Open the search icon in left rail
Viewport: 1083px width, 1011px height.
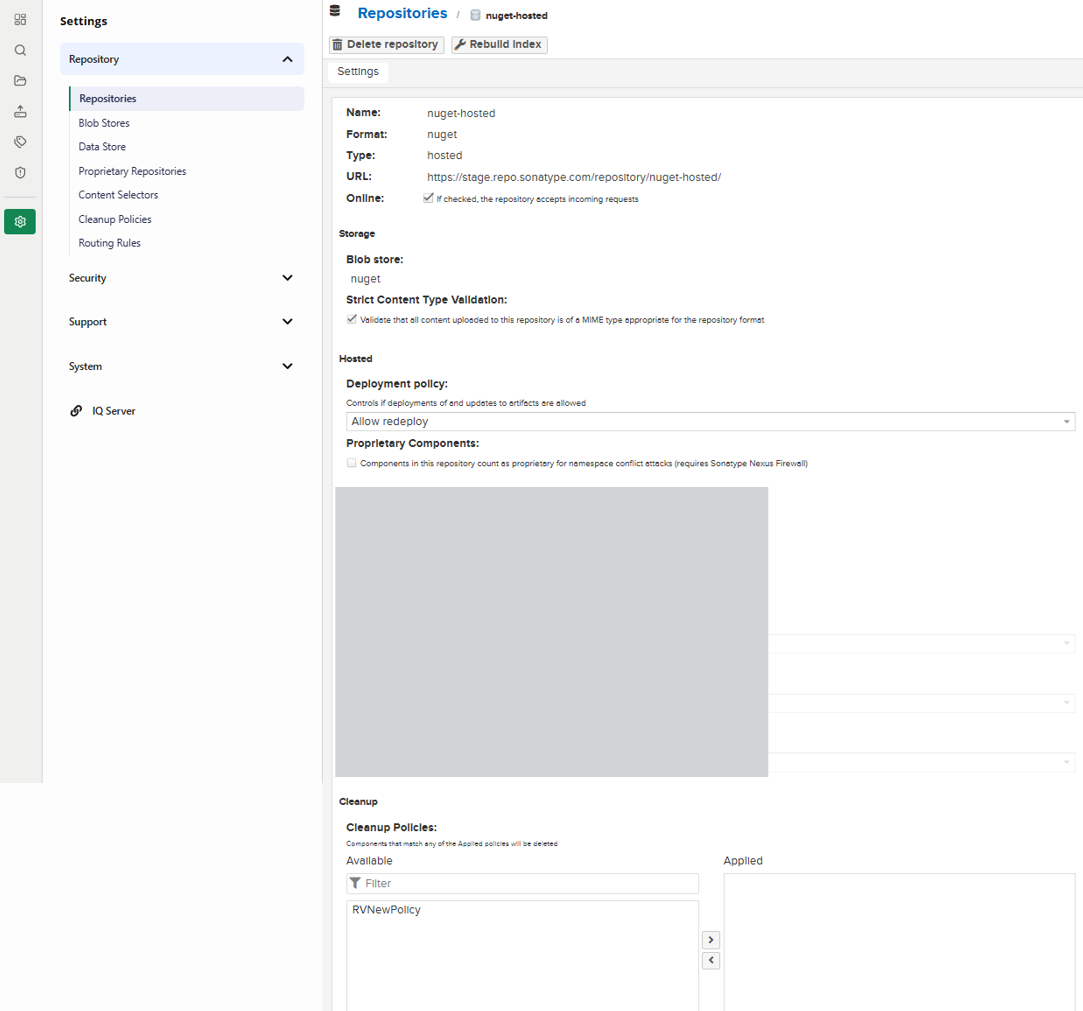pyautogui.click(x=20, y=50)
